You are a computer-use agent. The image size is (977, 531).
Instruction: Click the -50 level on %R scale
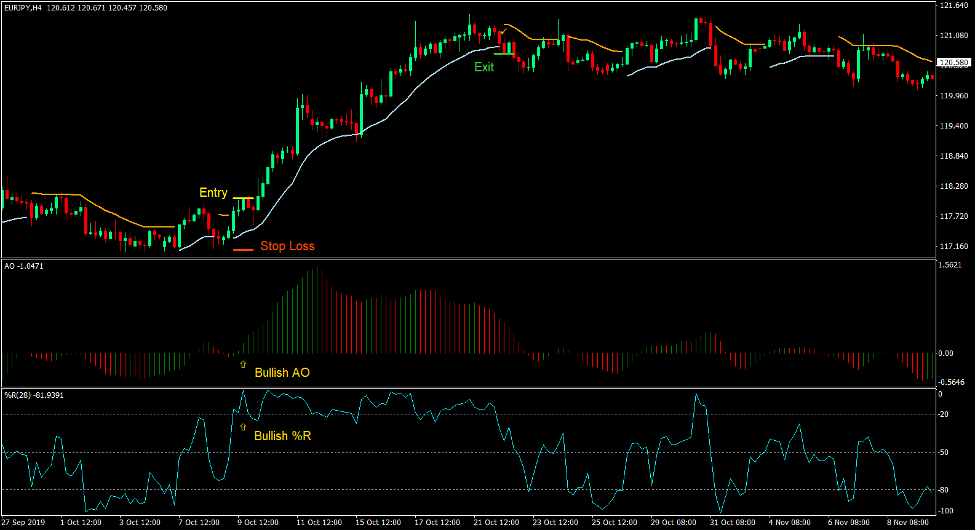click(945, 452)
